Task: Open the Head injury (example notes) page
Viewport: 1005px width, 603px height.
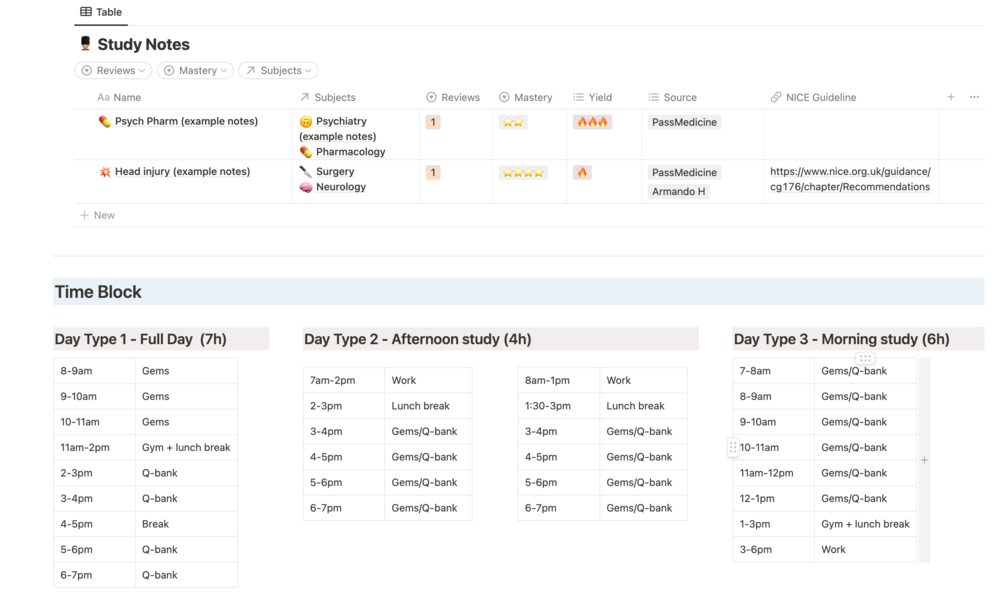Action: (183, 171)
